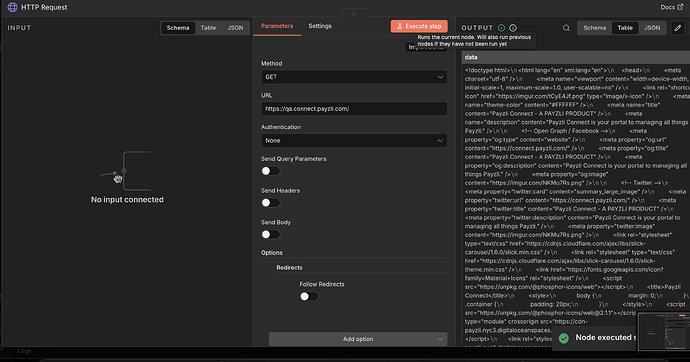Screen dimensions: 690x362
Task: Toggle Send Body switch
Action: point(271,234)
